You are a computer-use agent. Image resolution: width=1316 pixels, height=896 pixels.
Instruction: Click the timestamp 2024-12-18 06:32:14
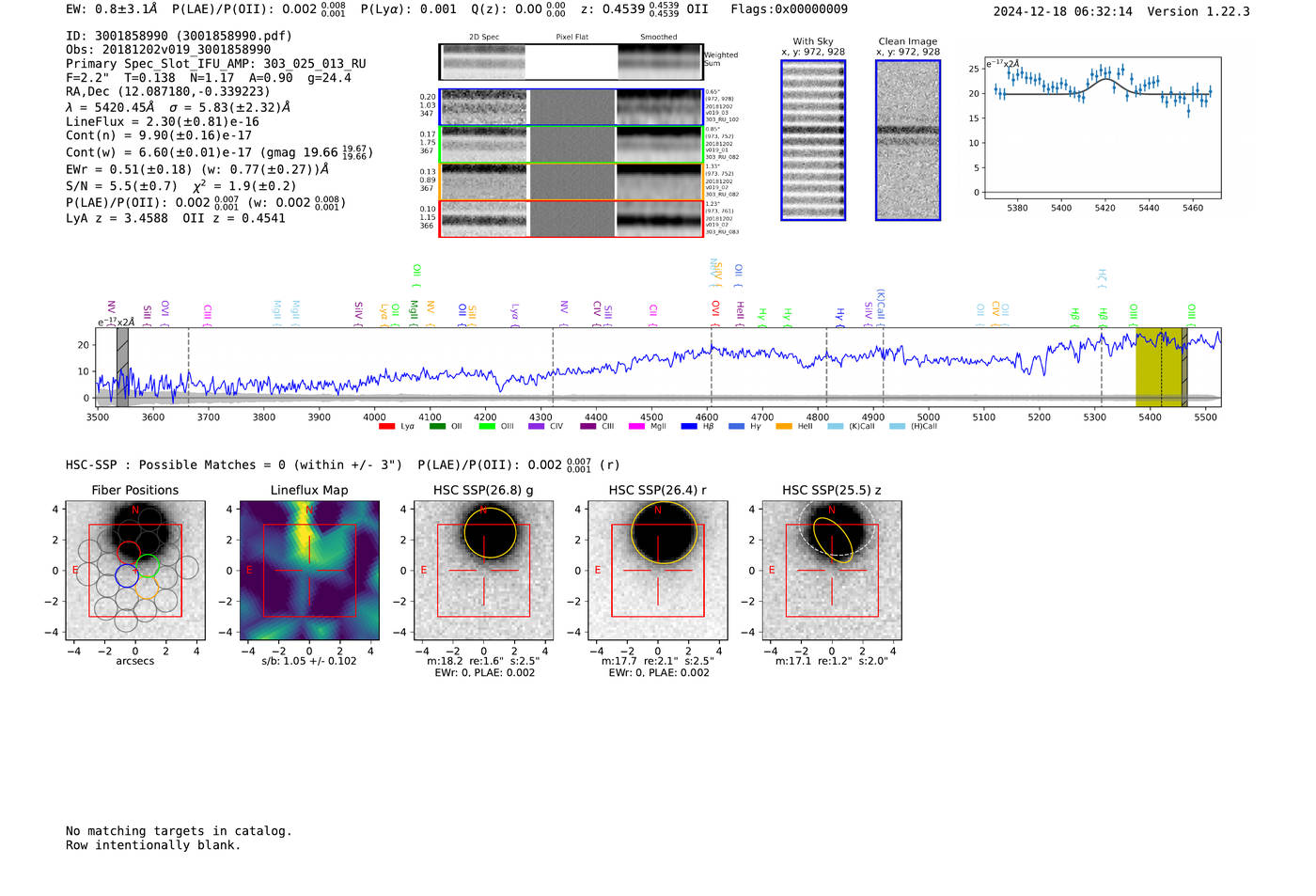pos(1062,11)
